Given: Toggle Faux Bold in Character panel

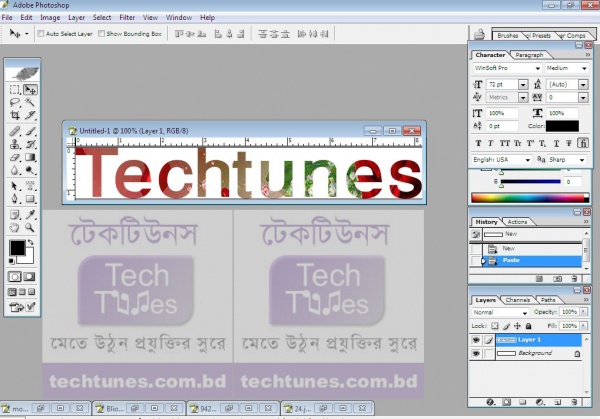Looking at the screenshot, I should tap(478, 143).
